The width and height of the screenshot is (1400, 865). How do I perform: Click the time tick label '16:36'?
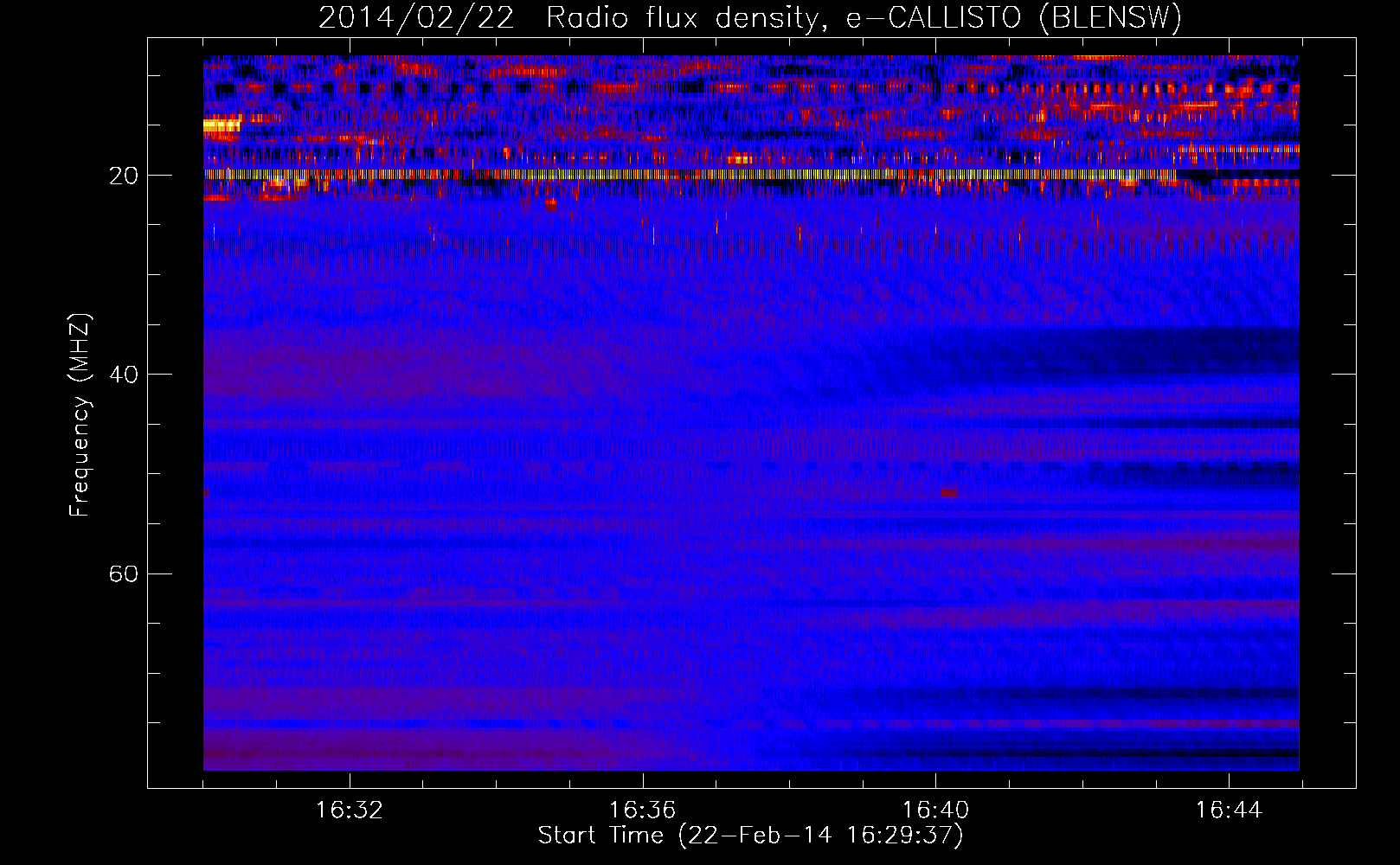pos(642,811)
